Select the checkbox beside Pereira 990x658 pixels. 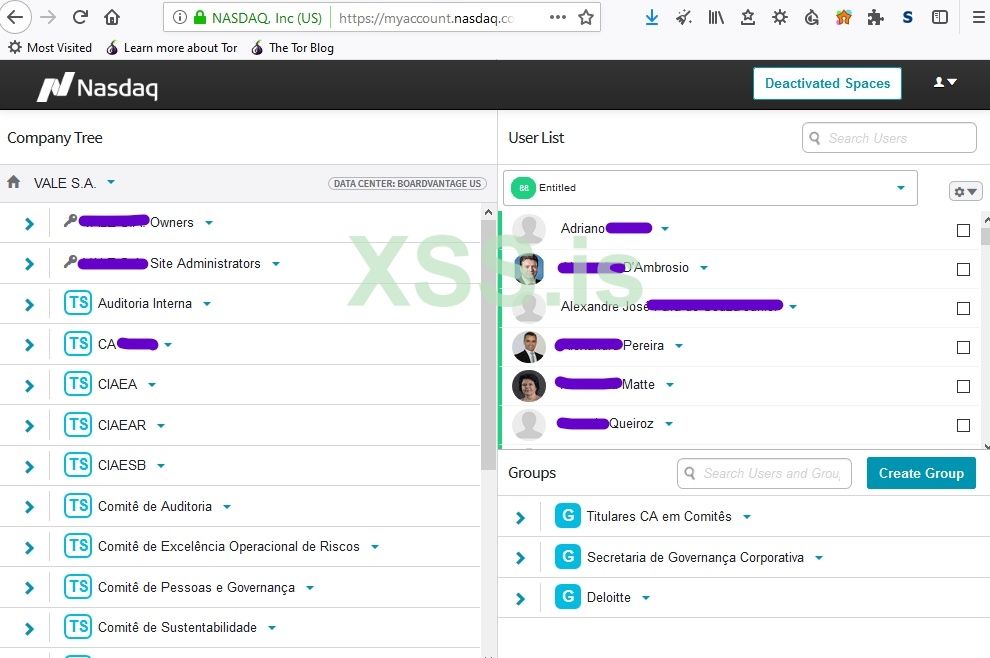click(963, 347)
